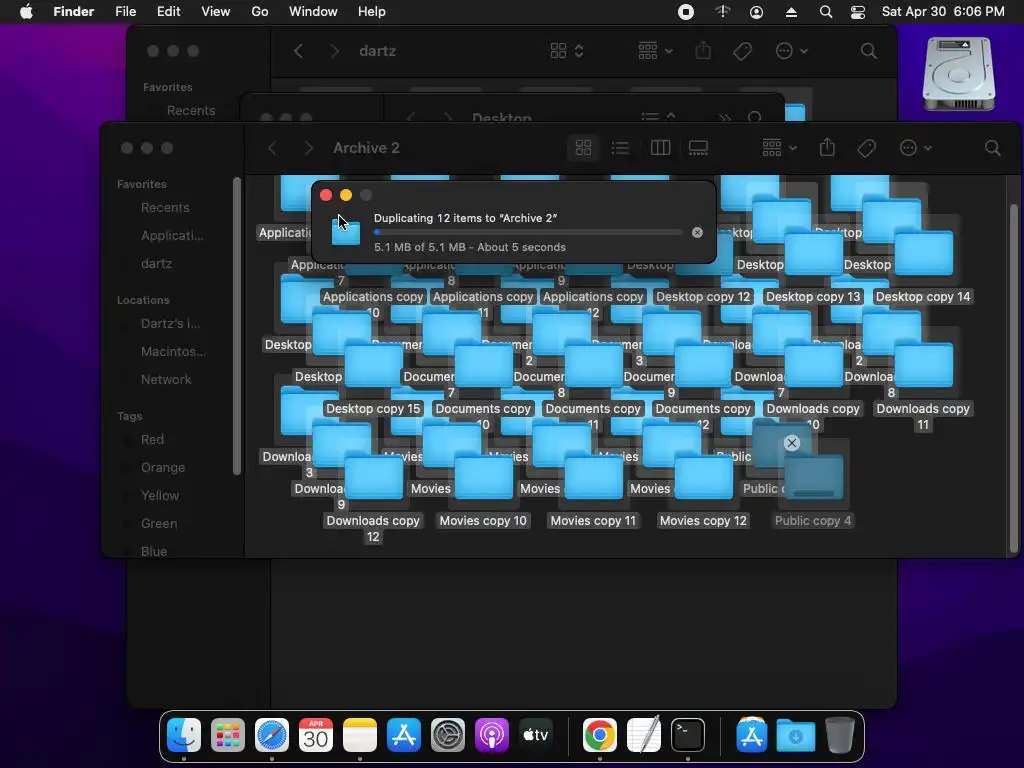Viewport: 1024px width, 768px height.
Task: Select the Orange tag in sidebar
Action: click(x=163, y=468)
